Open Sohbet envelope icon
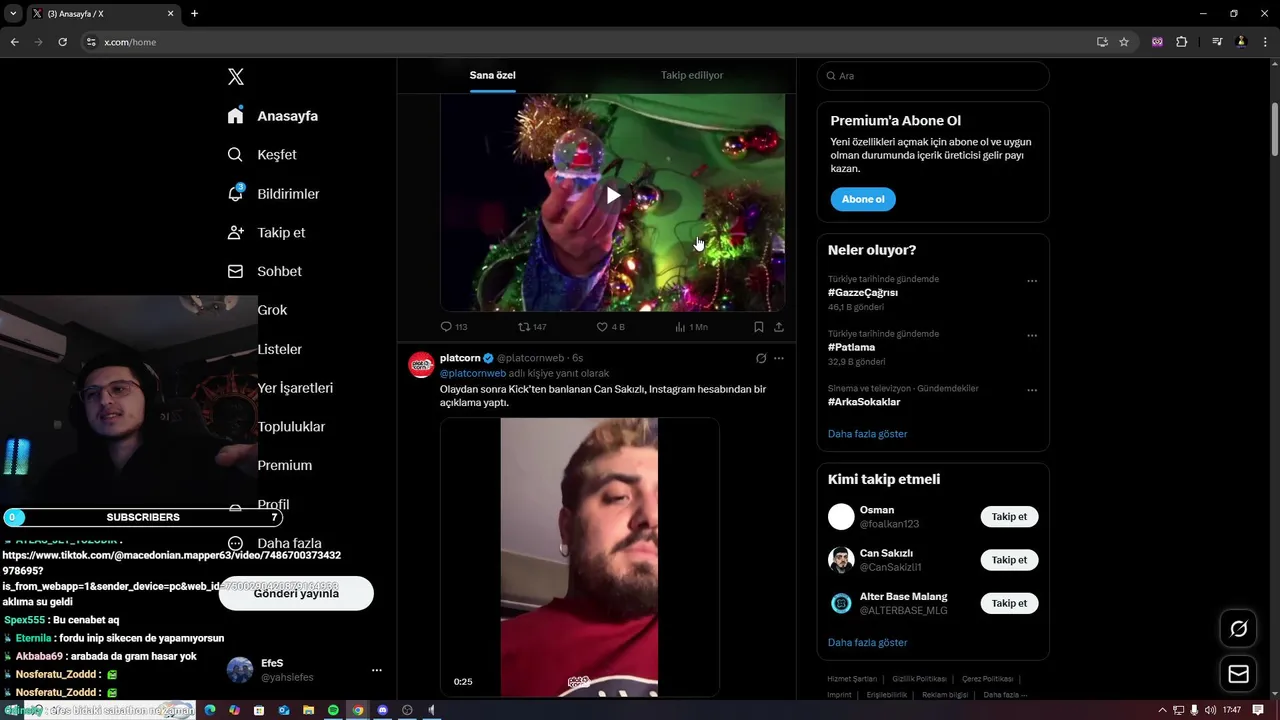 point(235,271)
